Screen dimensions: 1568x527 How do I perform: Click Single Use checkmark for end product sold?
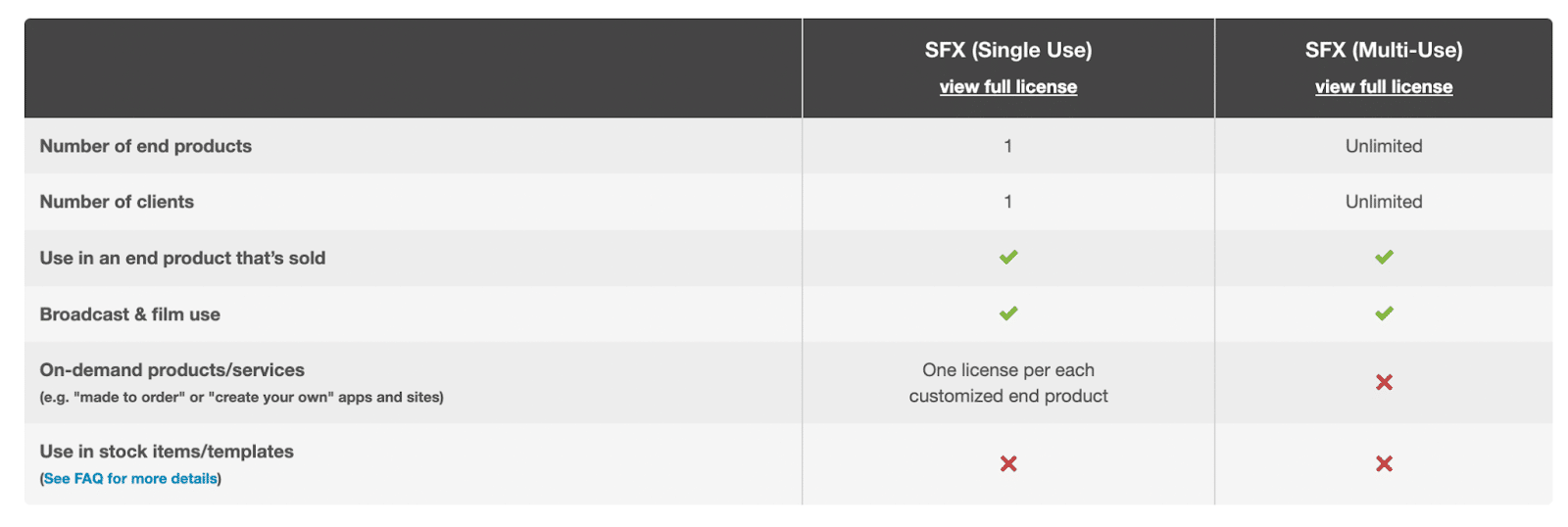click(1007, 258)
